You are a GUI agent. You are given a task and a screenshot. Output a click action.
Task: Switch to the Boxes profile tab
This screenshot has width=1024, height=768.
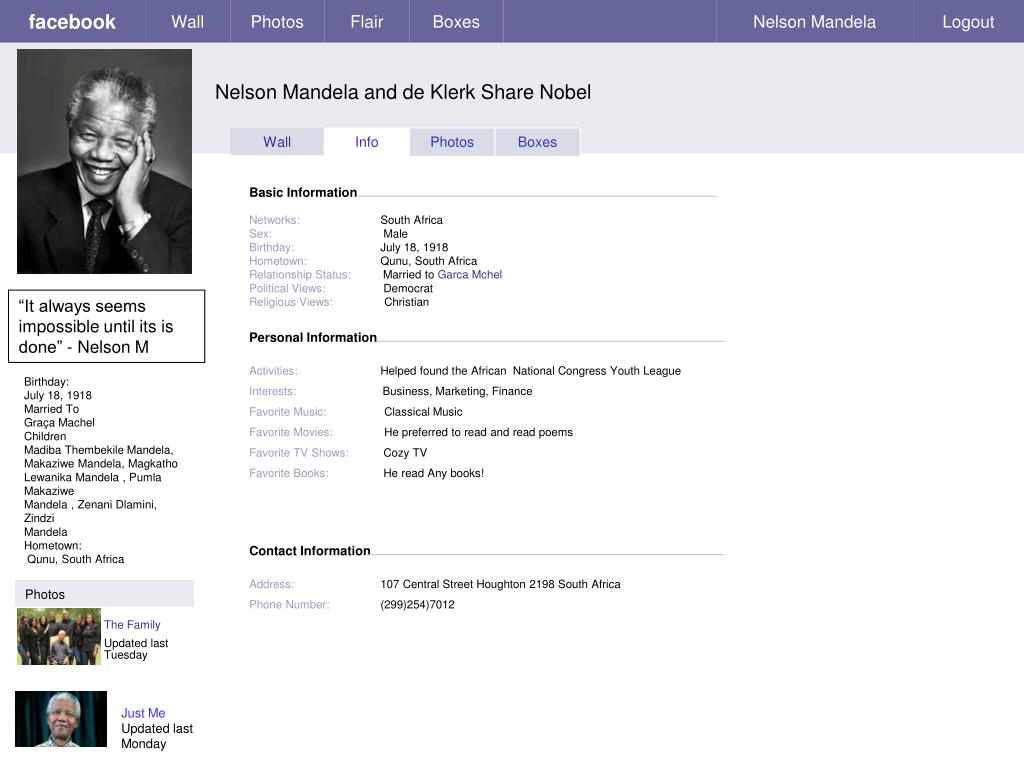[x=537, y=142]
